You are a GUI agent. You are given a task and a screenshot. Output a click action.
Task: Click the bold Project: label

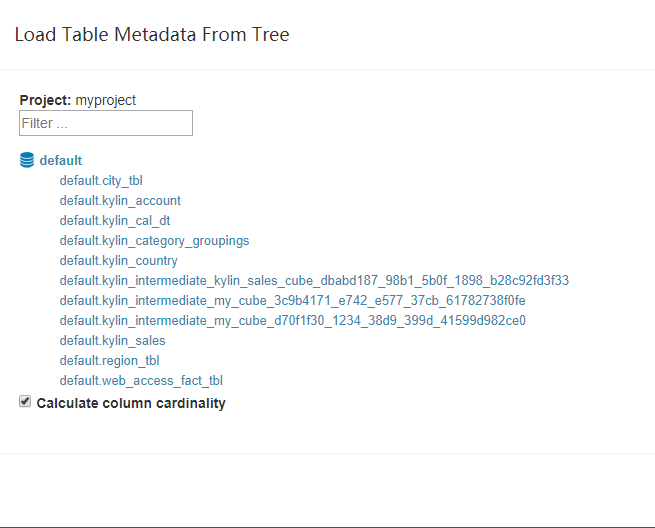pos(45,100)
